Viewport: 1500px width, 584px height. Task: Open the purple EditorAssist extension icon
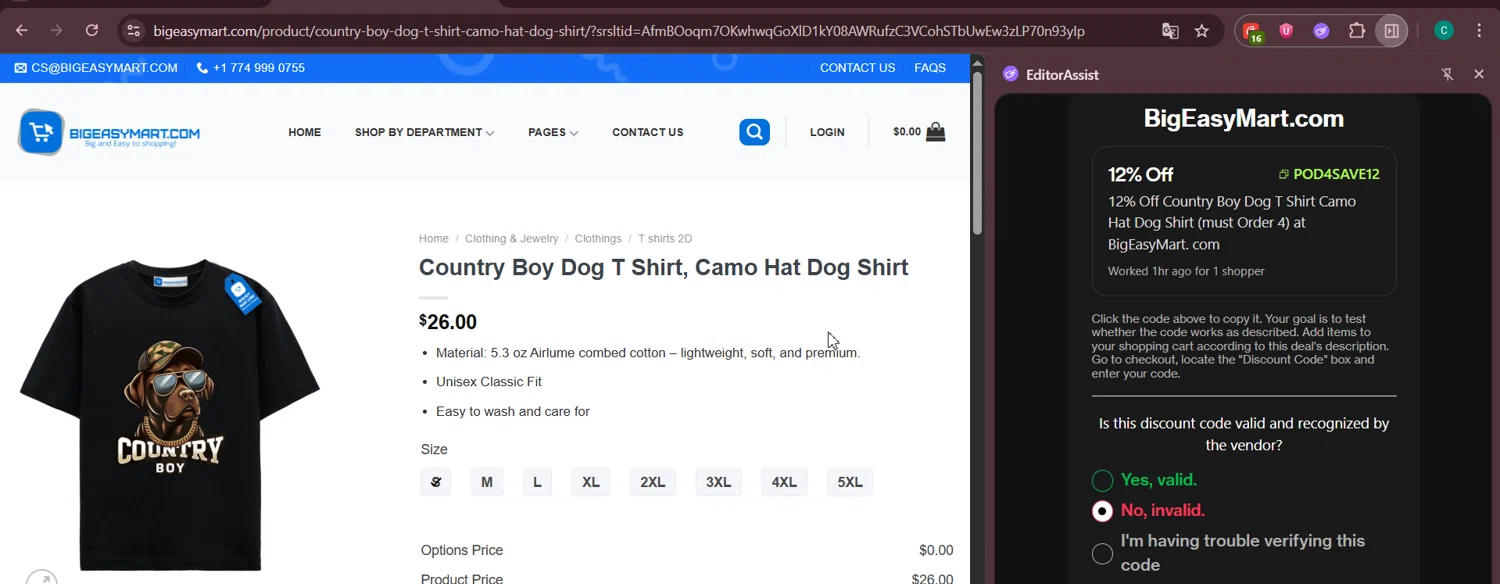1321,31
